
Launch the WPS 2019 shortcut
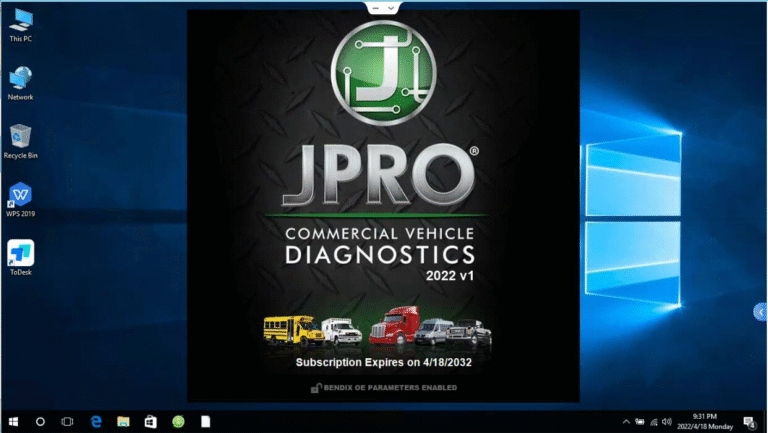click(x=21, y=199)
